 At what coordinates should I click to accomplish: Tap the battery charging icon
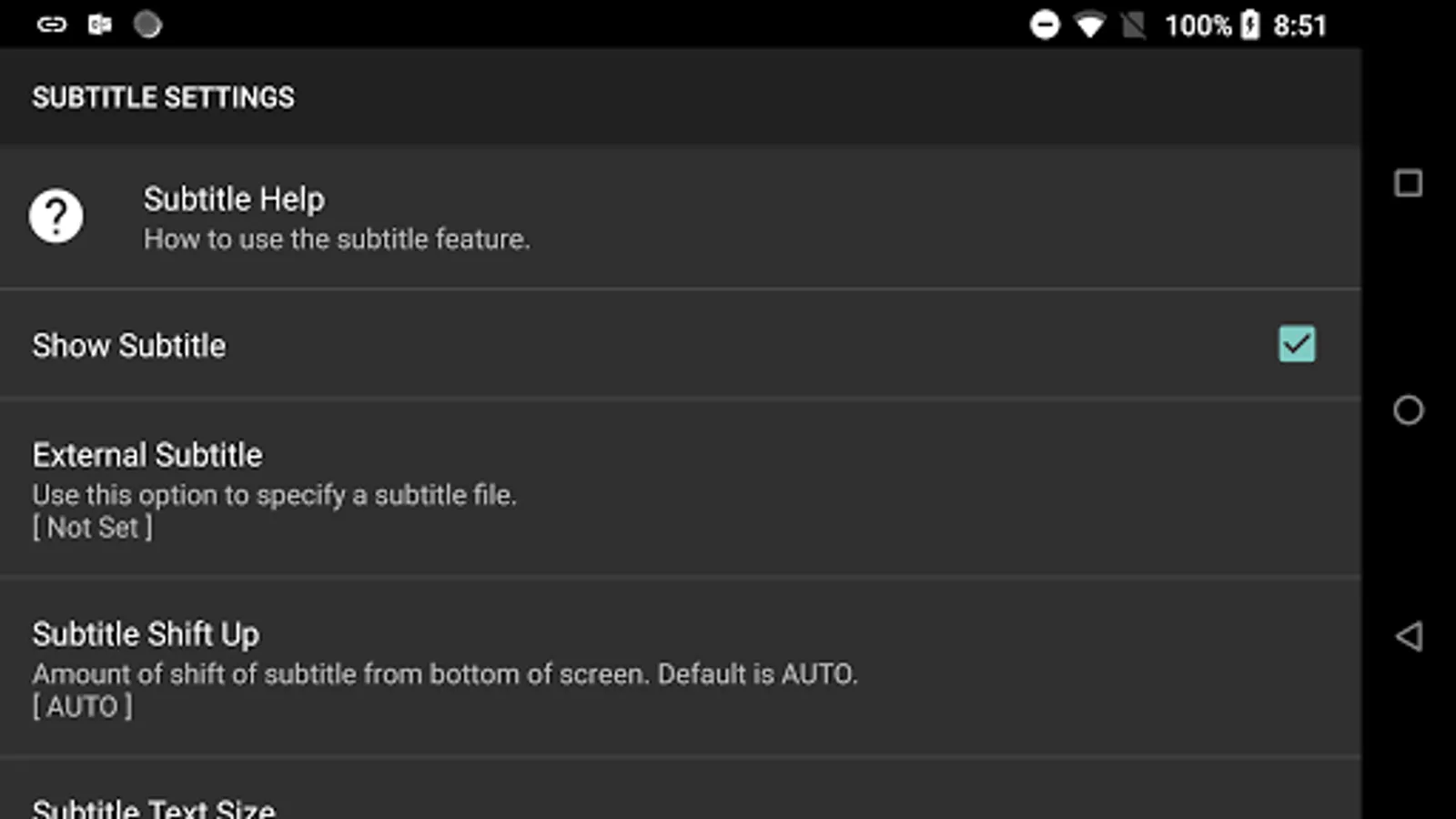[1250, 25]
